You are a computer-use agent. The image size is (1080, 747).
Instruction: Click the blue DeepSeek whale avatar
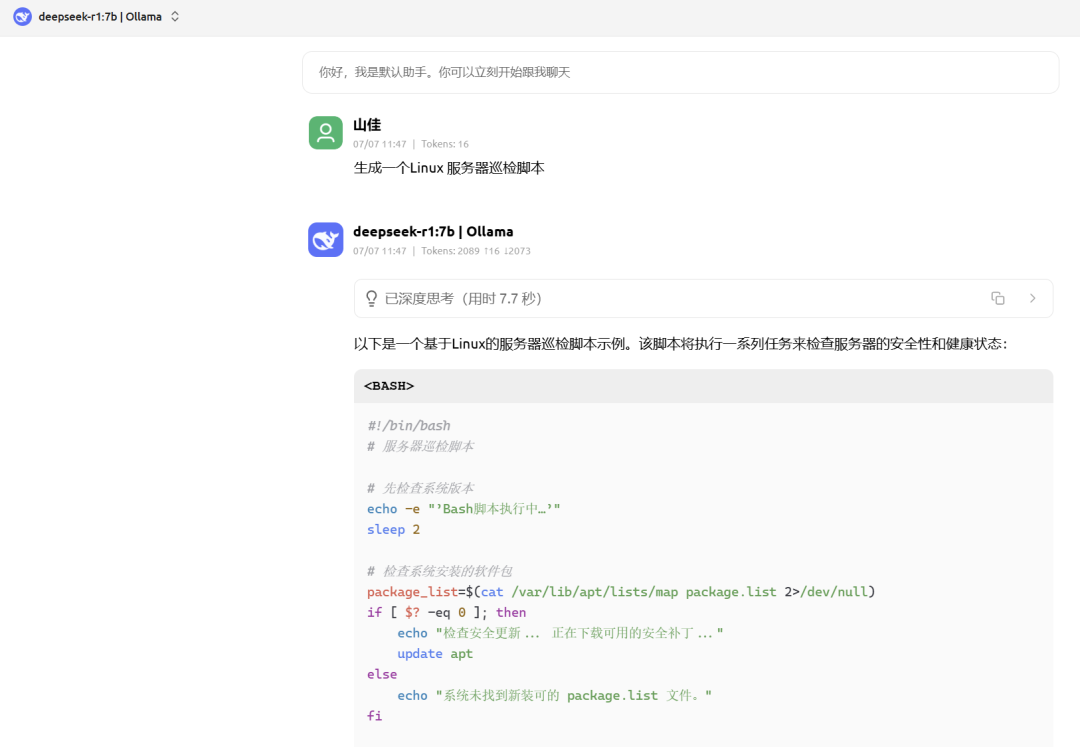pyautogui.click(x=326, y=240)
